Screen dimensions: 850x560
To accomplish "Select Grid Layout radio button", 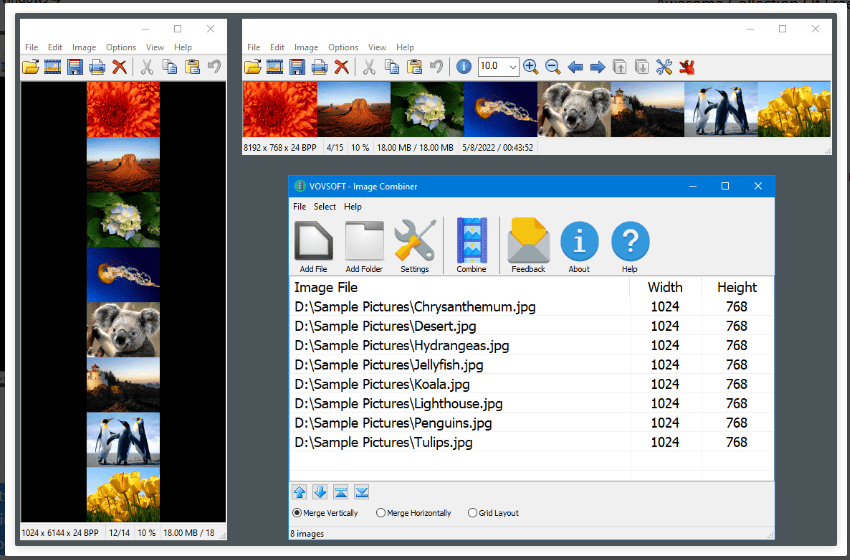I will click(493, 513).
